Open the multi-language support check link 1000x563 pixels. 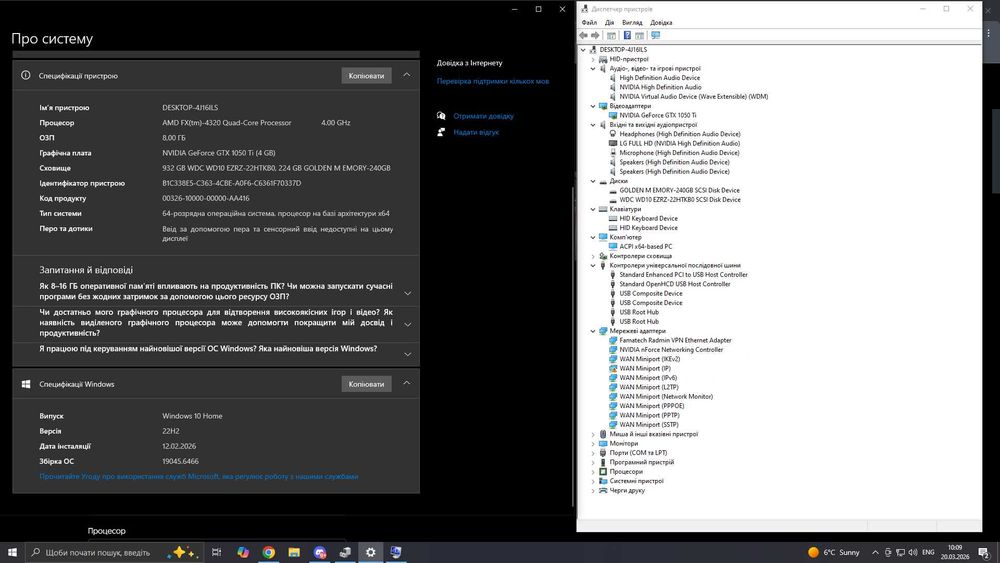(493, 81)
